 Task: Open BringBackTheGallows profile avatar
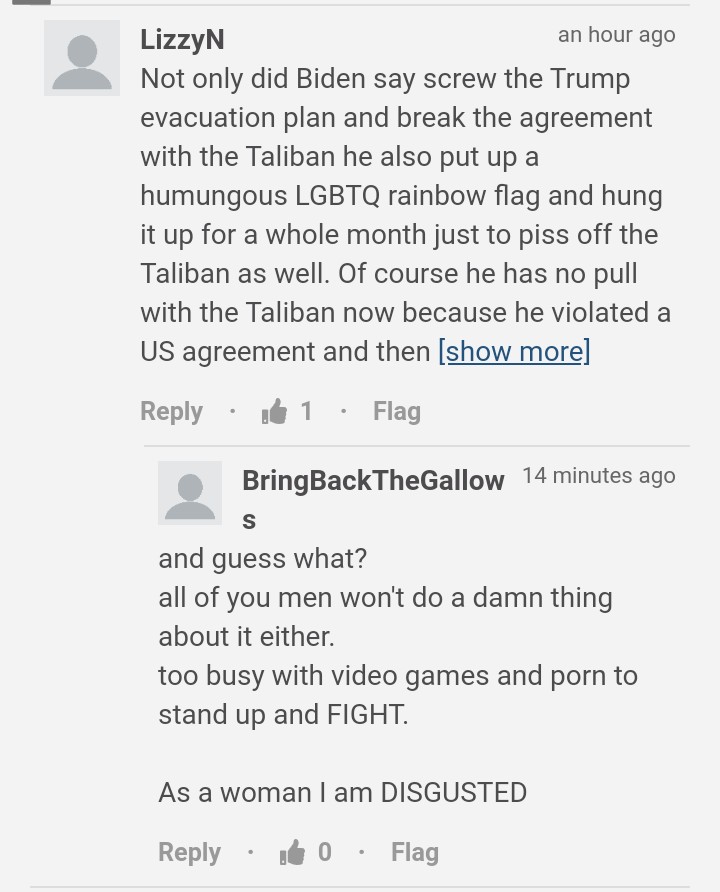tap(190, 493)
